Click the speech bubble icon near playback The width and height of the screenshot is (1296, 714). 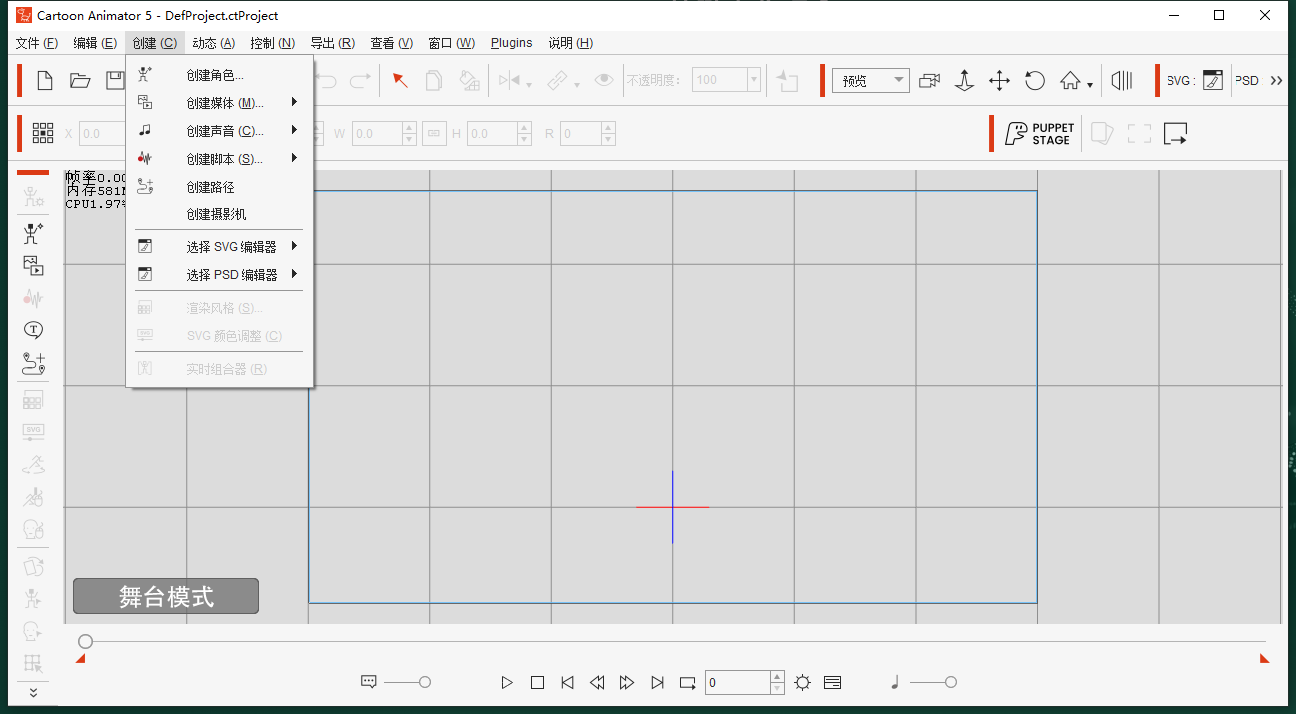369,682
